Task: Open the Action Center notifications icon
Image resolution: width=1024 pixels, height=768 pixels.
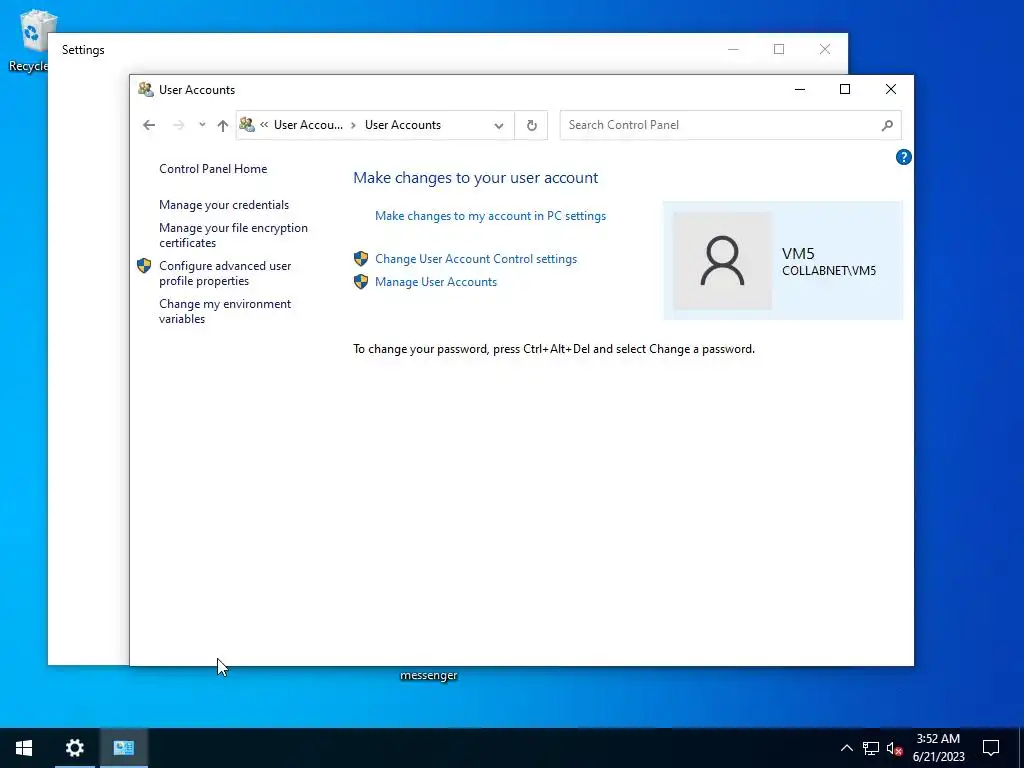Action: [991, 748]
